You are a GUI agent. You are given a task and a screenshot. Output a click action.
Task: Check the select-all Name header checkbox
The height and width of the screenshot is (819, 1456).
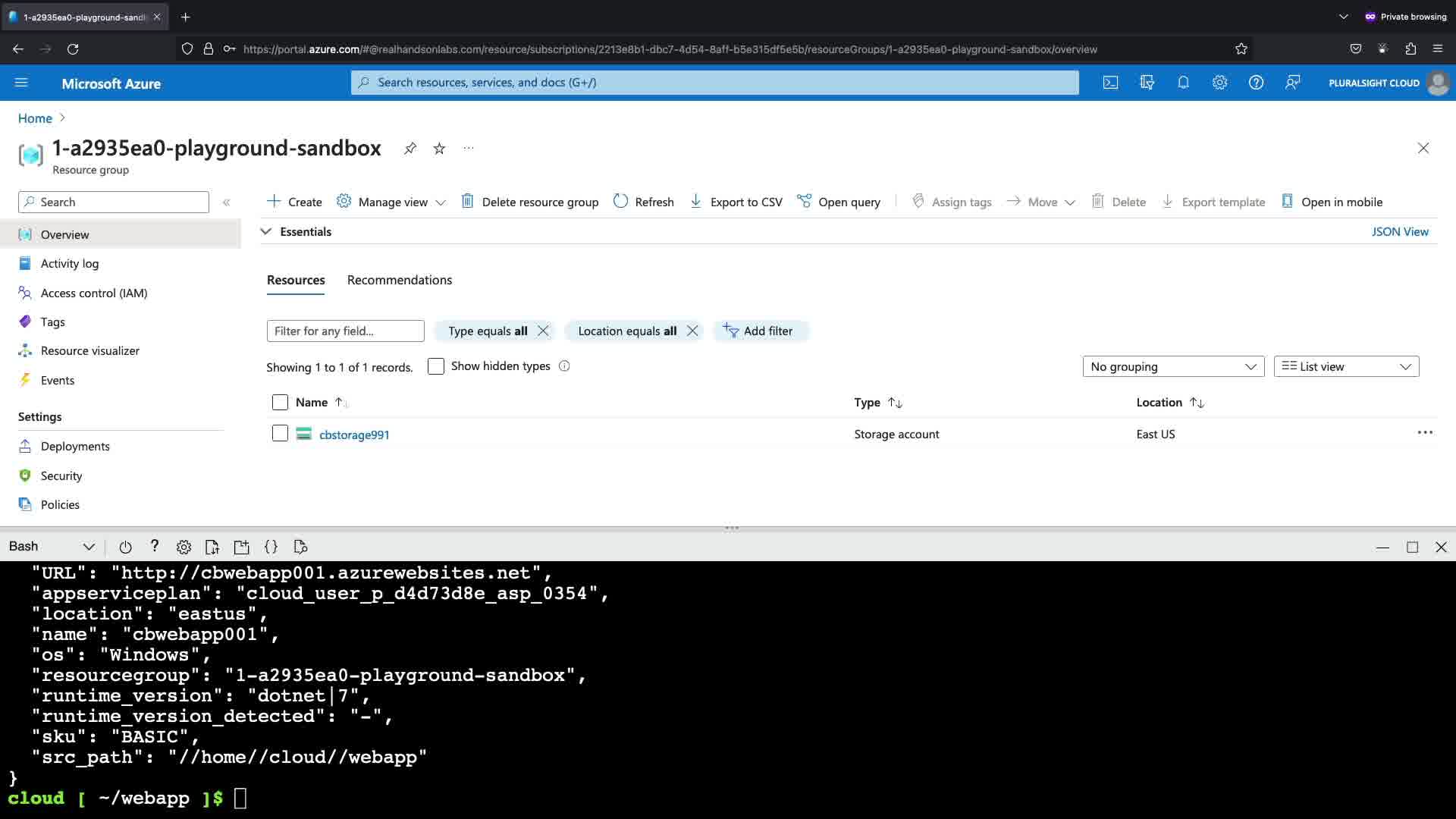click(x=280, y=403)
